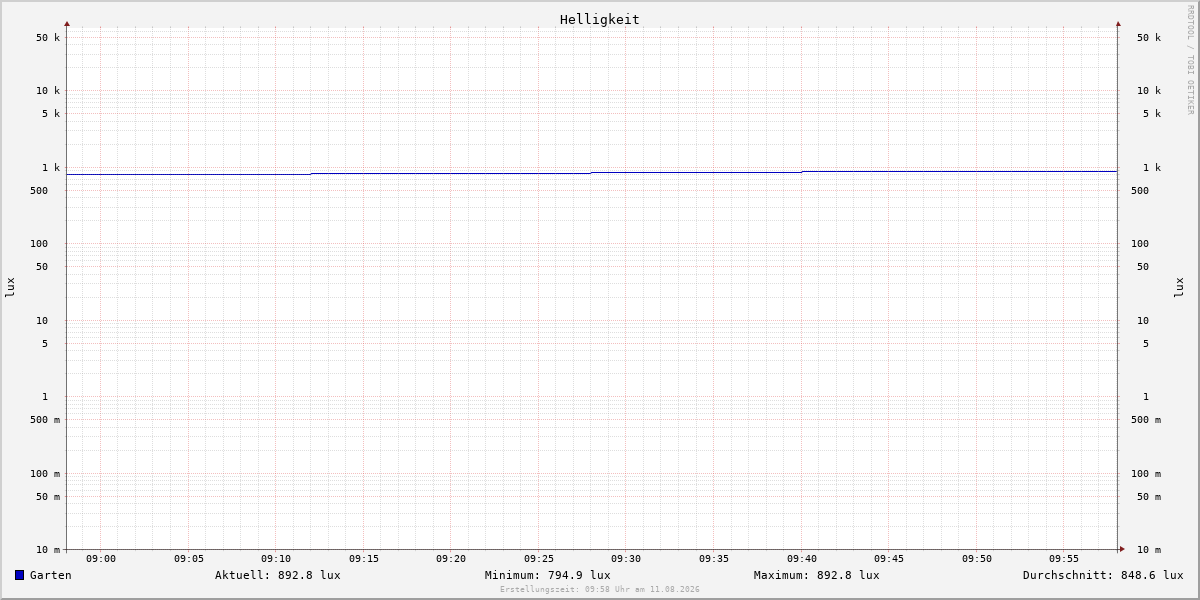Click the red arrow at the x-axis end

point(1122,548)
